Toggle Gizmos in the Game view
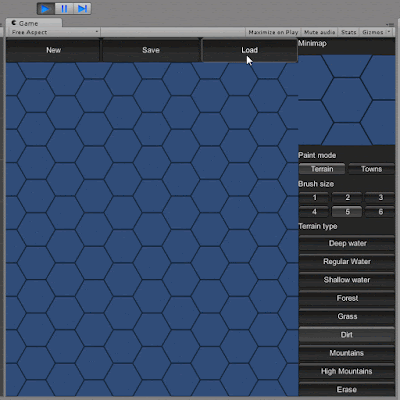This screenshot has width=400, height=400. pos(373,32)
